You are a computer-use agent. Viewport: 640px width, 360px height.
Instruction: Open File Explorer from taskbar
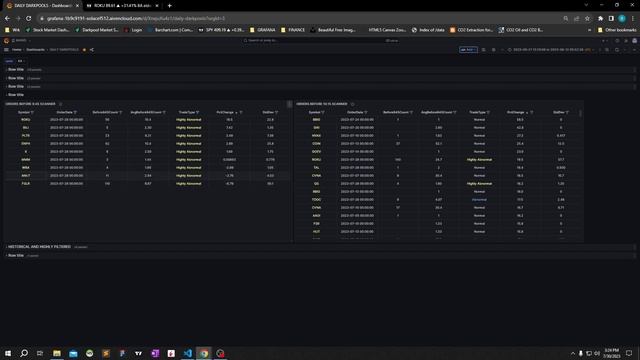57,353
